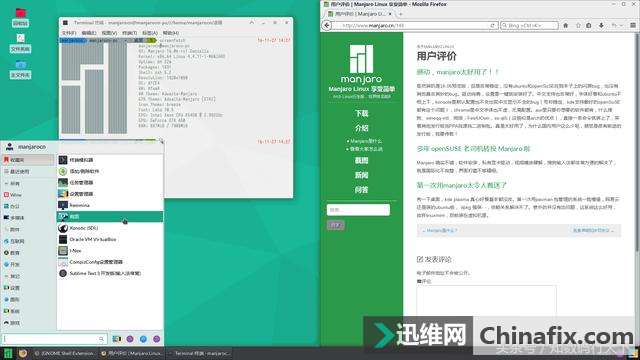640x360 pixels.
Task: Click the highlighted green app menu entry
Action: click(110, 216)
